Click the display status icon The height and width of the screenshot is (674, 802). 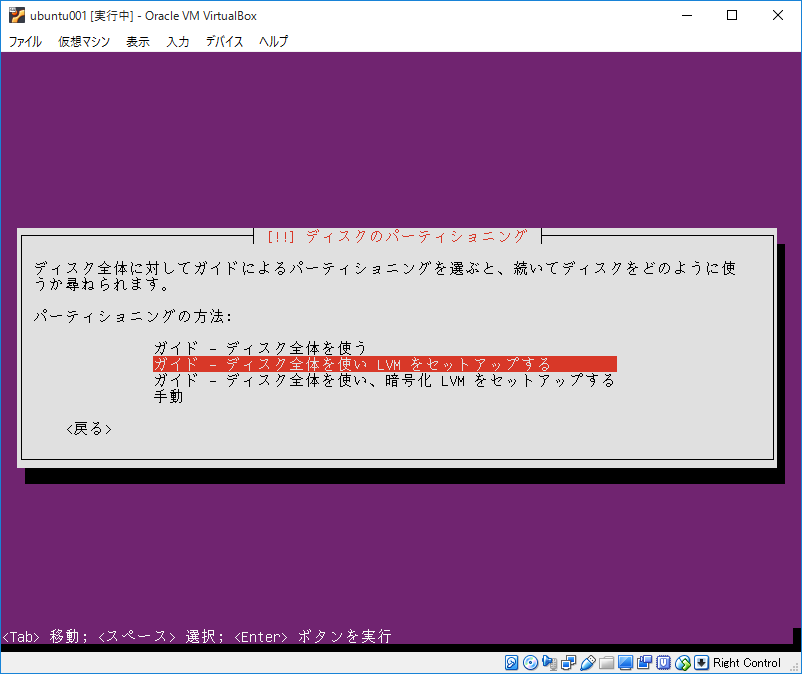[x=624, y=662]
